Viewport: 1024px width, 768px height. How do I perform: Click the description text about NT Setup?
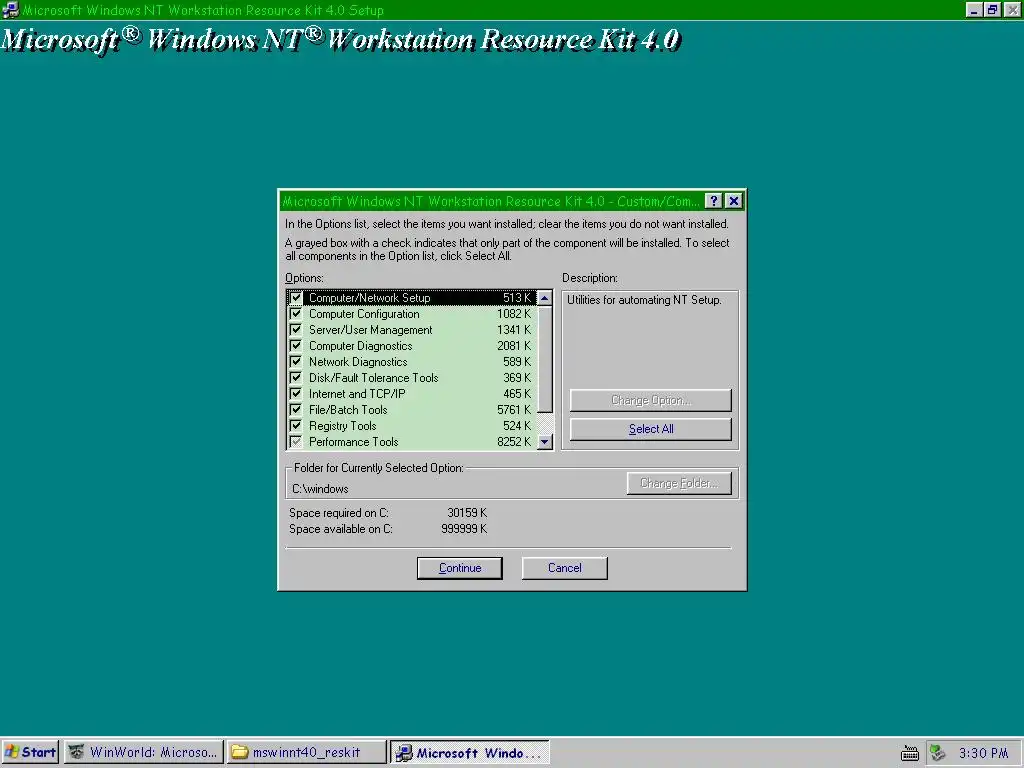(x=644, y=300)
